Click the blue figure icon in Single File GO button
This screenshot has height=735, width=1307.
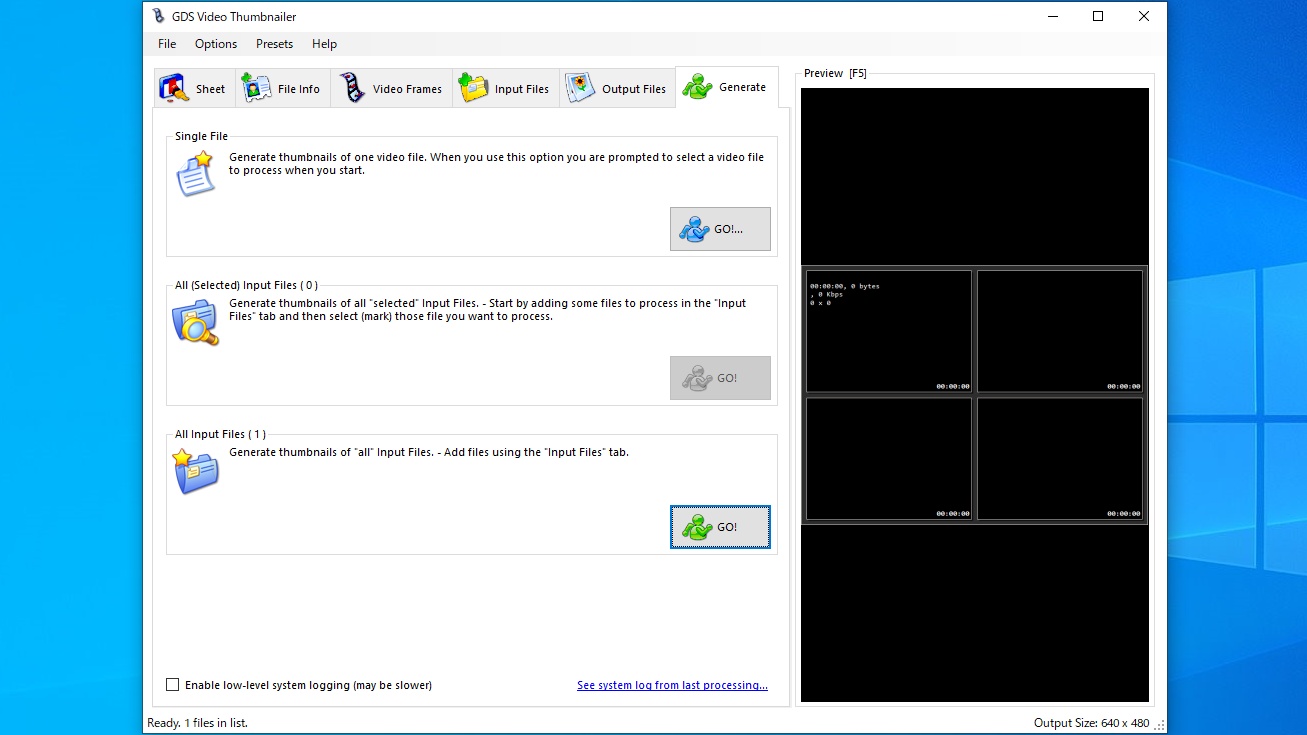coord(694,229)
